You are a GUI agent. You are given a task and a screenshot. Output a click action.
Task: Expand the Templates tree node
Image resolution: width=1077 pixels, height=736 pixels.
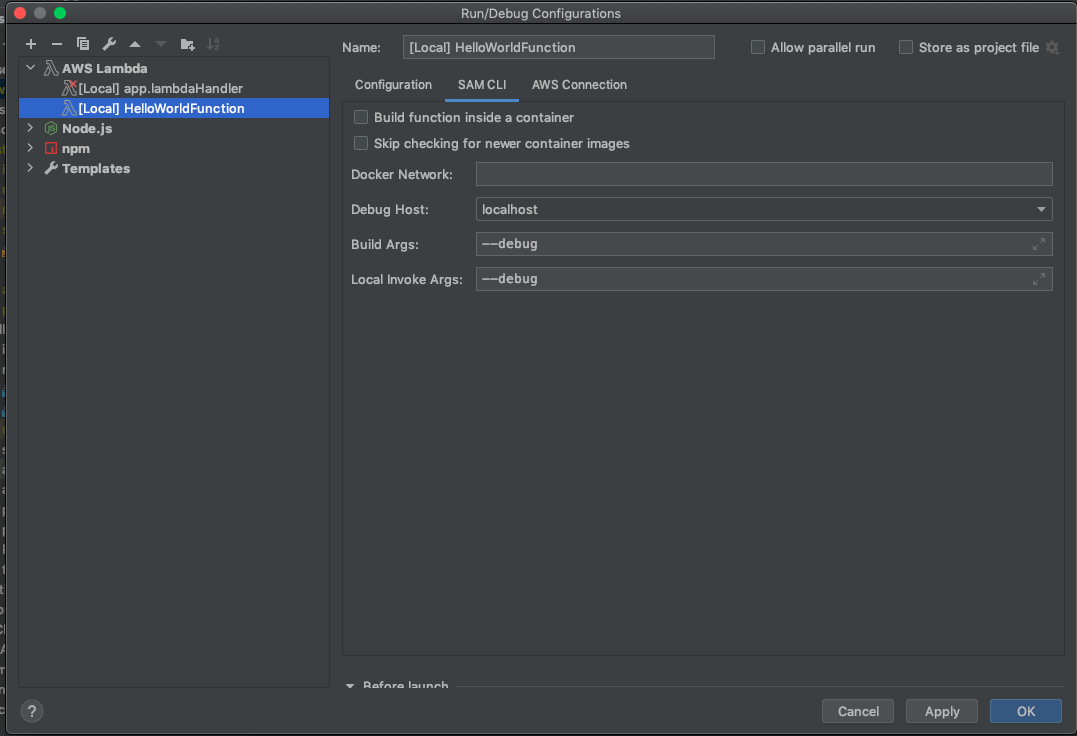point(30,168)
